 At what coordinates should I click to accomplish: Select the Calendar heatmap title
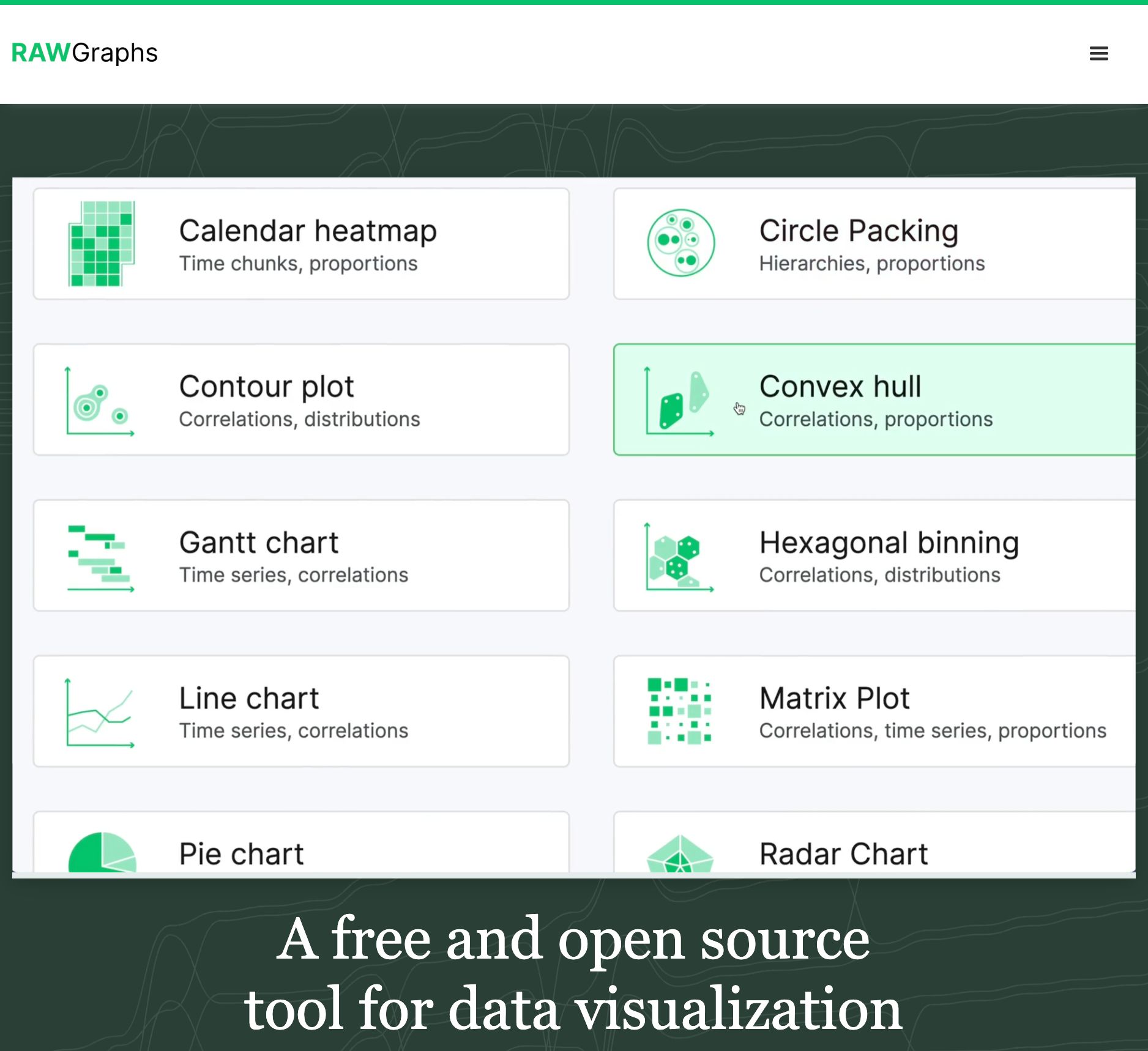point(308,231)
